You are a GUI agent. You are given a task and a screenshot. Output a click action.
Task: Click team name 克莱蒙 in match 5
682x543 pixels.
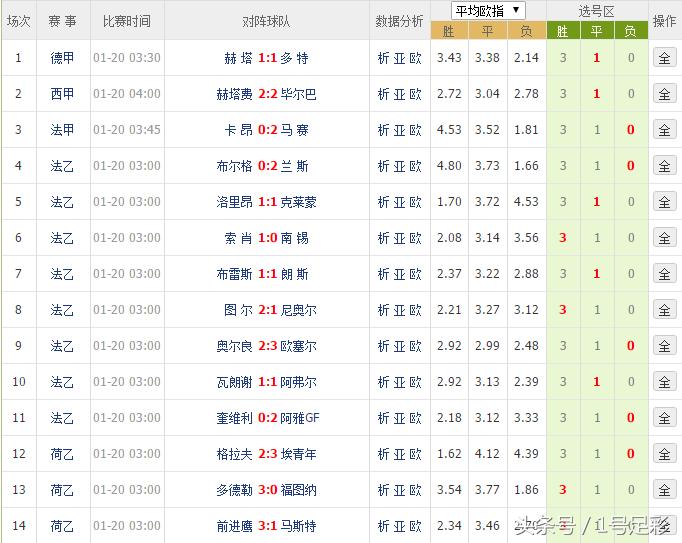click(x=298, y=202)
